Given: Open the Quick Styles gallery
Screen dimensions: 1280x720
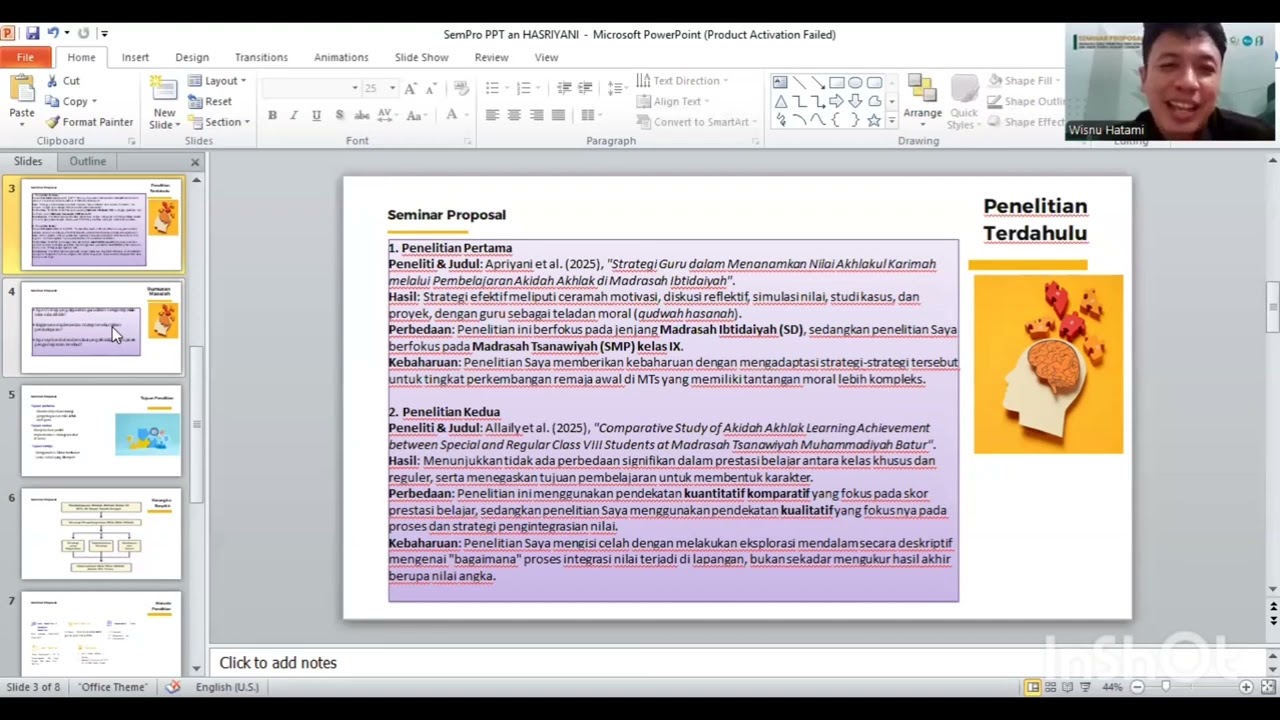Looking at the screenshot, I should pos(964,103).
